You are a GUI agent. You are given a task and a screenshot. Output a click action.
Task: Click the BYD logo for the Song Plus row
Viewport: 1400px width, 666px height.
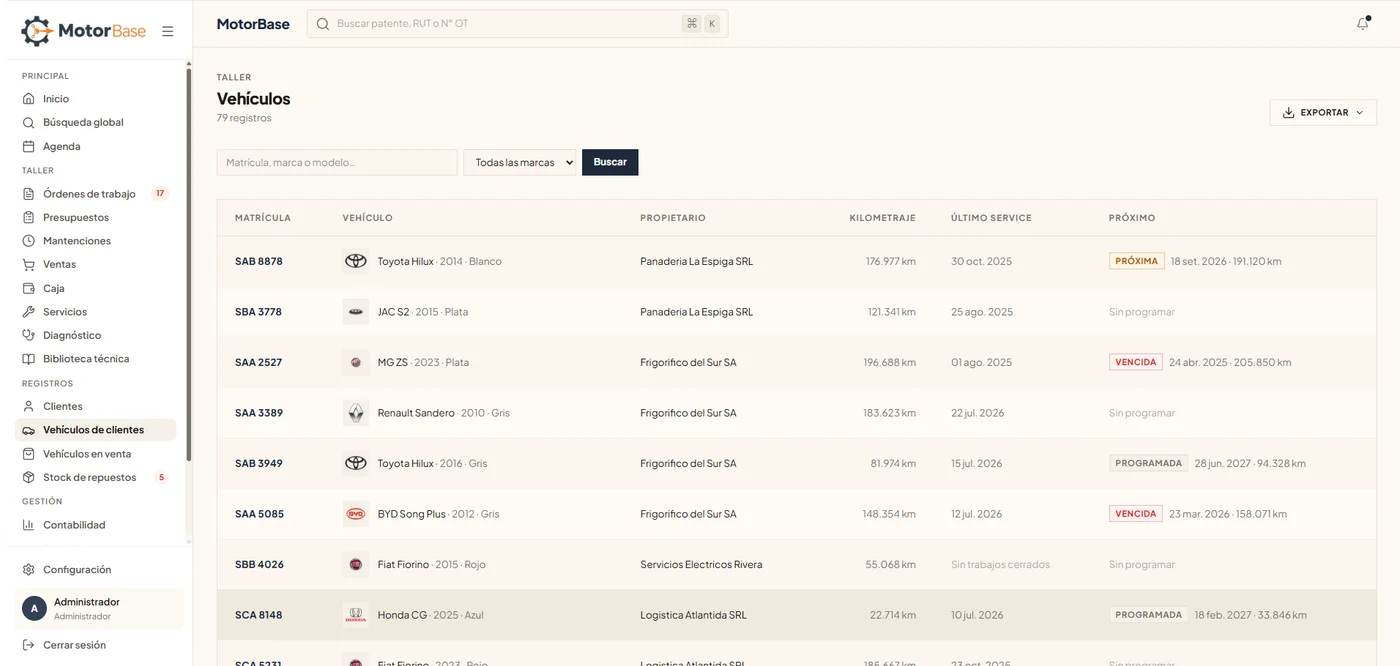tap(356, 514)
